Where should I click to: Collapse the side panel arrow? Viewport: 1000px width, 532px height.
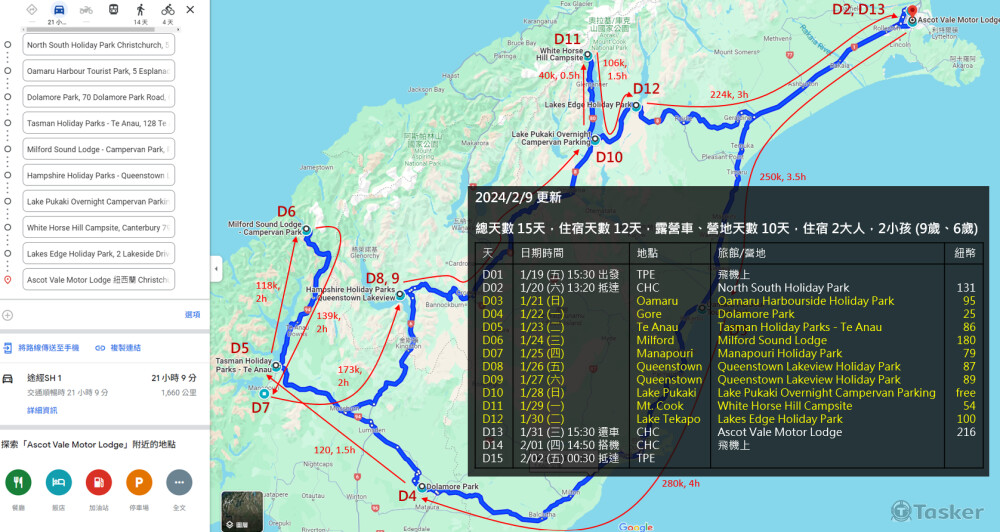pyautogui.click(x=216, y=269)
